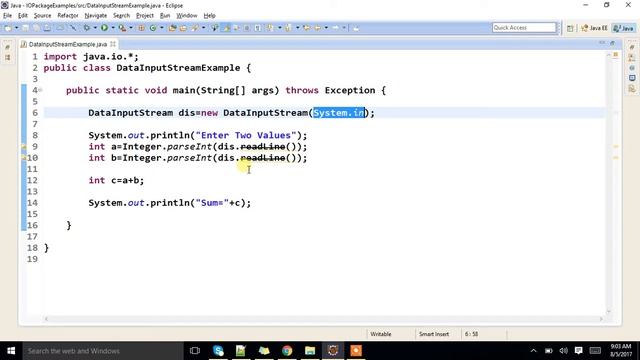Open the Project menu
This screenshot has width=640, height=360.
[144, 16]
